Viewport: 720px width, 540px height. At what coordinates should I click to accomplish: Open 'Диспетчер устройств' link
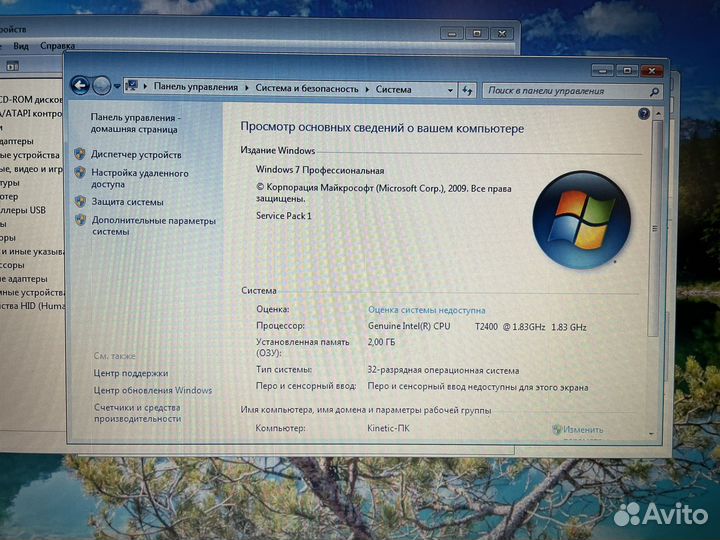point(136,155)
